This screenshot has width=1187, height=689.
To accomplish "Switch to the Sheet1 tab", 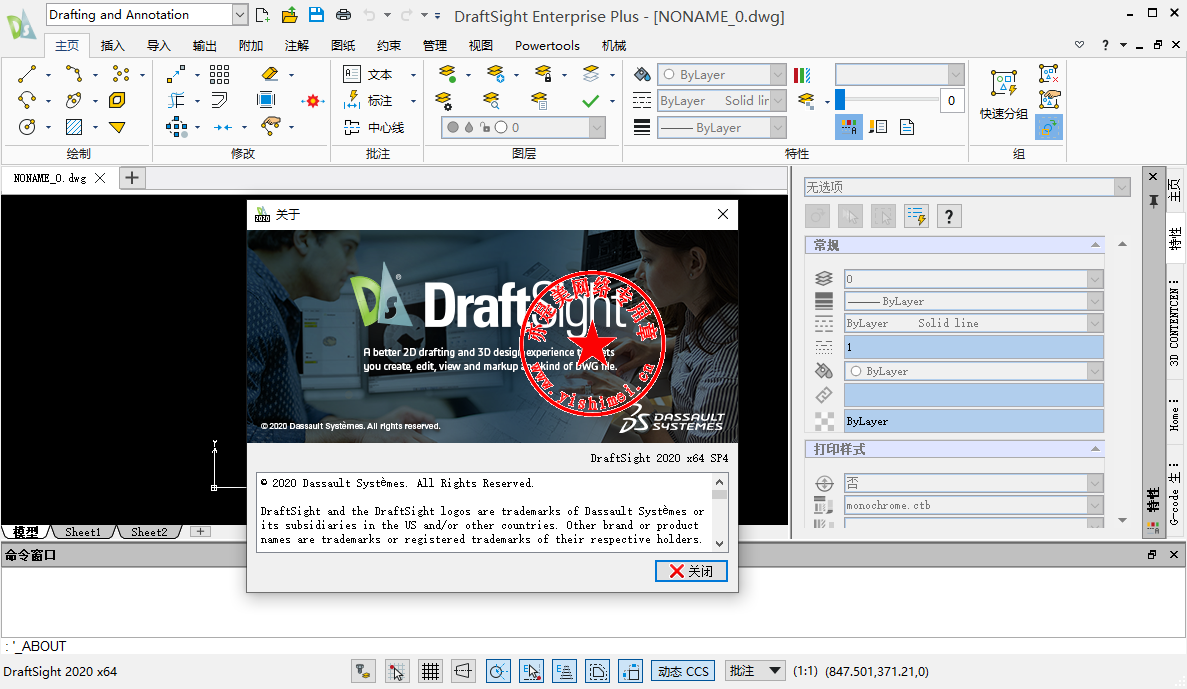I will [83, 532].
